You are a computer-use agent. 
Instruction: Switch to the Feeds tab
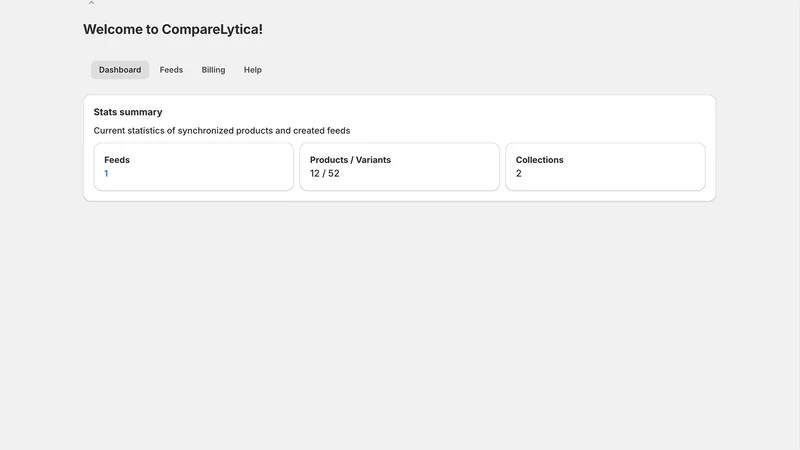coord(171,70)
